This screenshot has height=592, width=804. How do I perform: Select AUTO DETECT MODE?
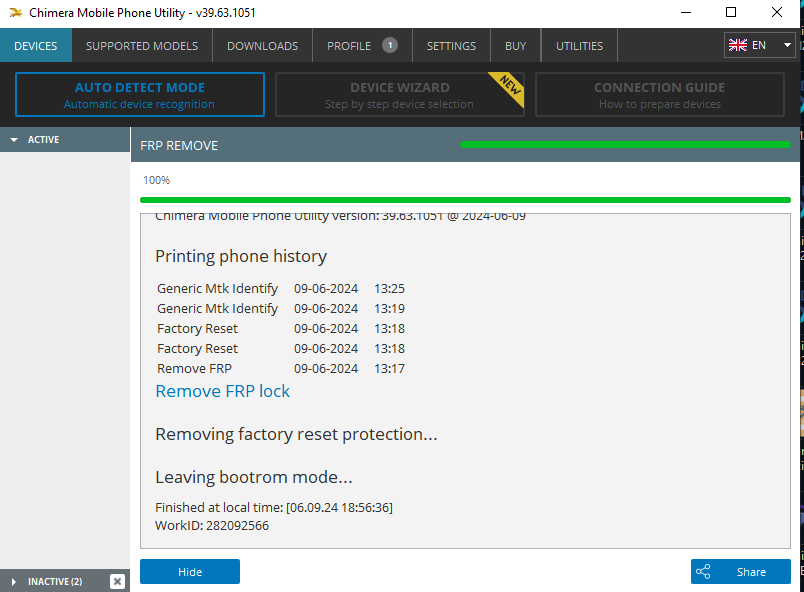click(x=140, y=95)
